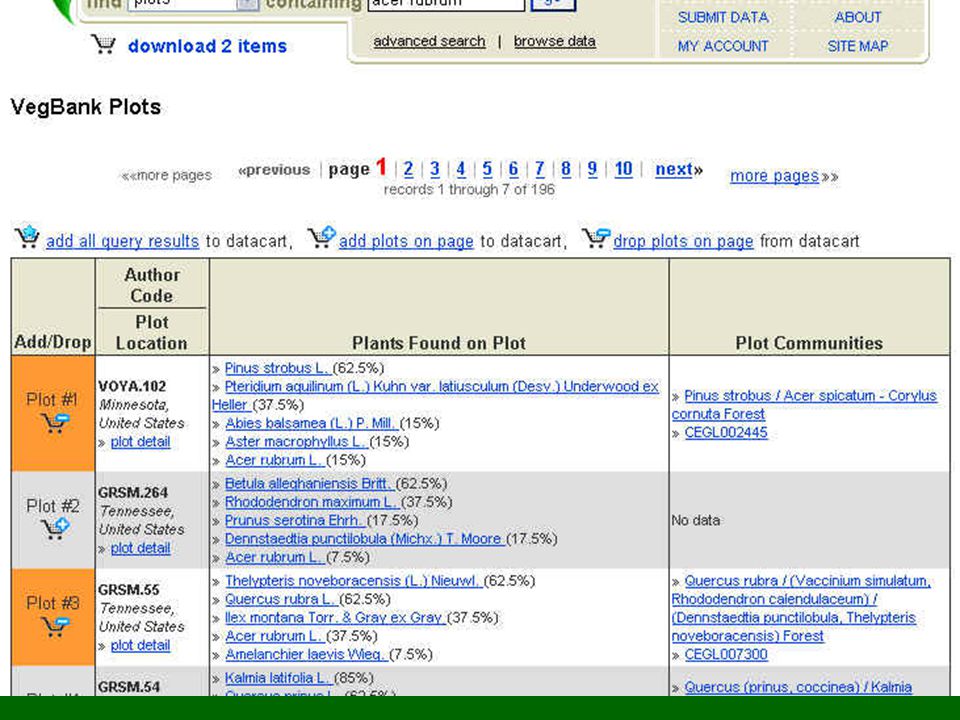
Task: Click add all query results link
Action: pos(122,241)
